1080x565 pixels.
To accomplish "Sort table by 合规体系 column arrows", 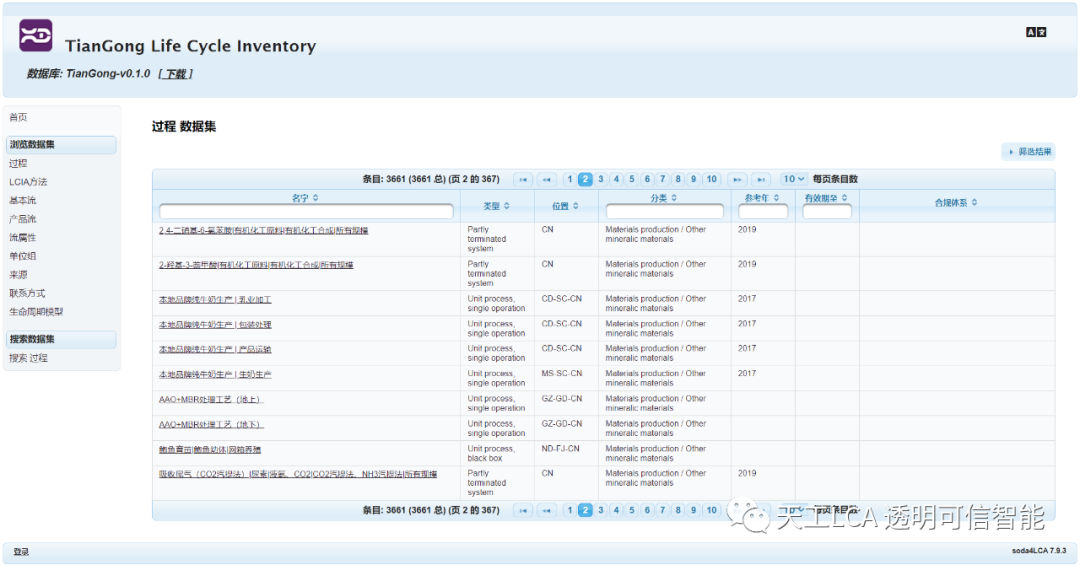I will tap(975, 203).
